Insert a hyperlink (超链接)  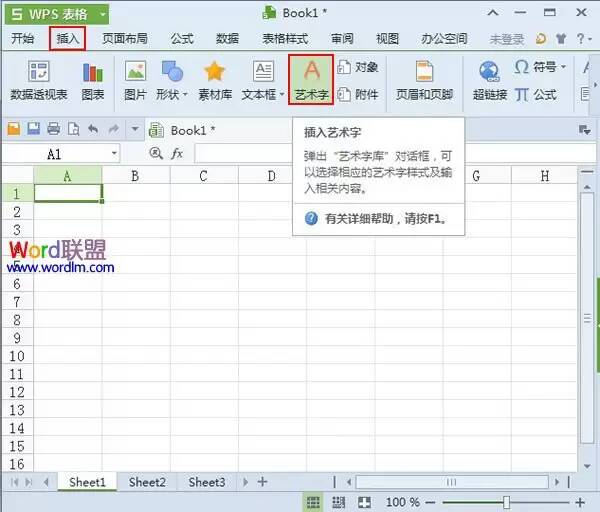click(x=490, y=81)
